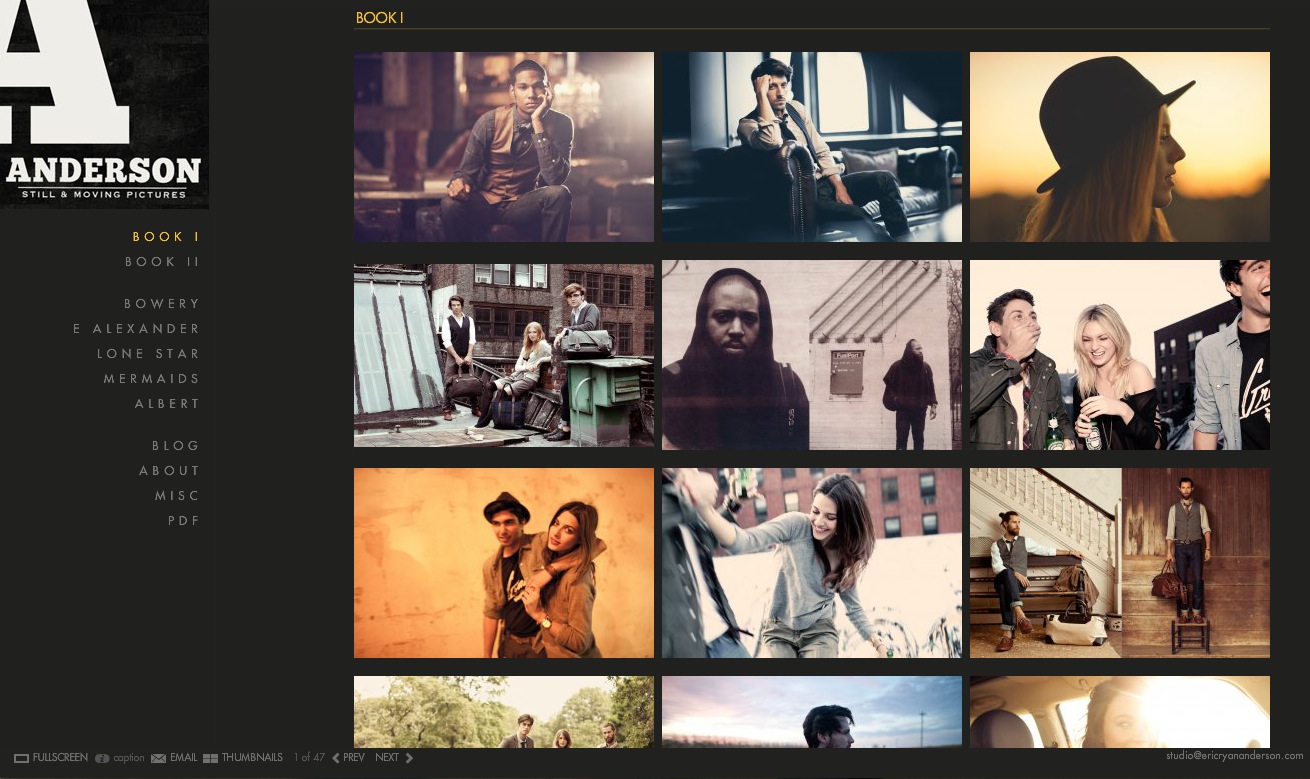Open the LONE STAR gallery
1310x779 pixels.
(149, 354)
